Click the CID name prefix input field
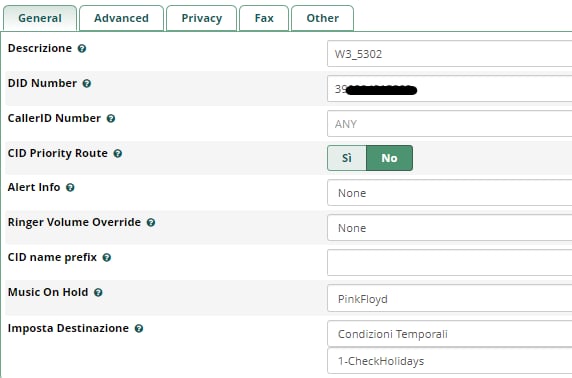 coord(449,263)
